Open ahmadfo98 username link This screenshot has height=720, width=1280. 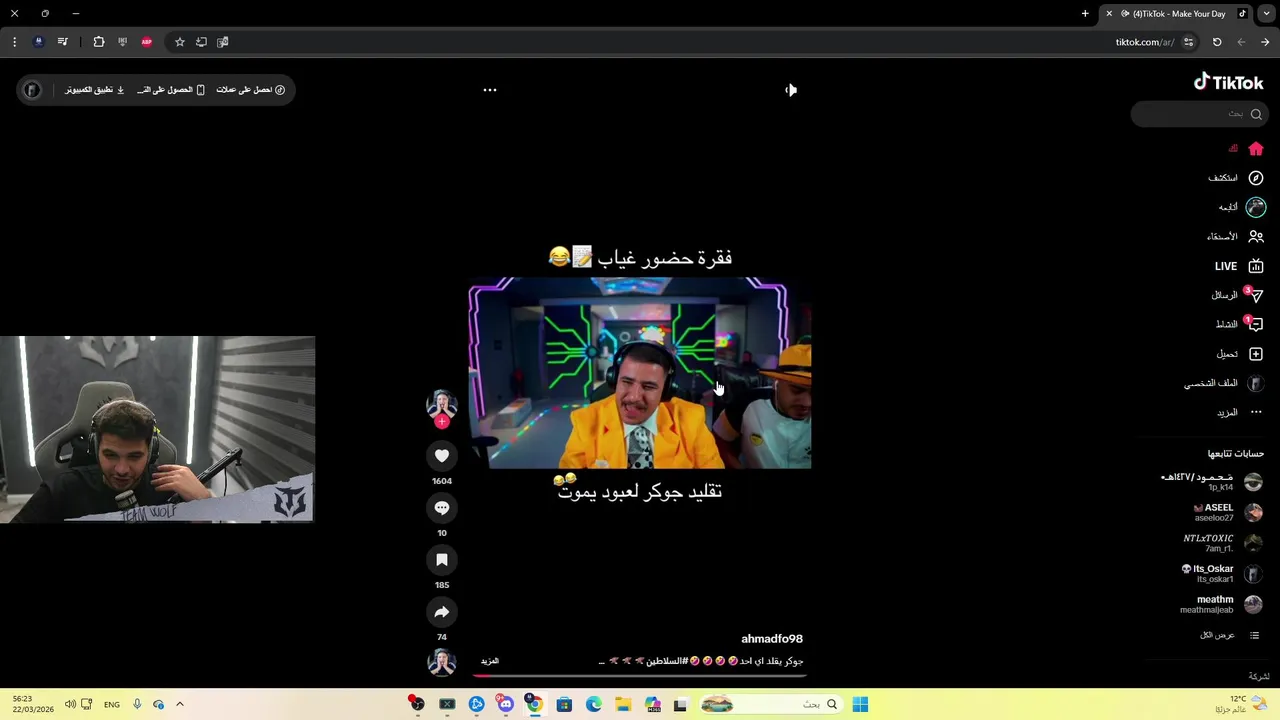click(772, 639)
